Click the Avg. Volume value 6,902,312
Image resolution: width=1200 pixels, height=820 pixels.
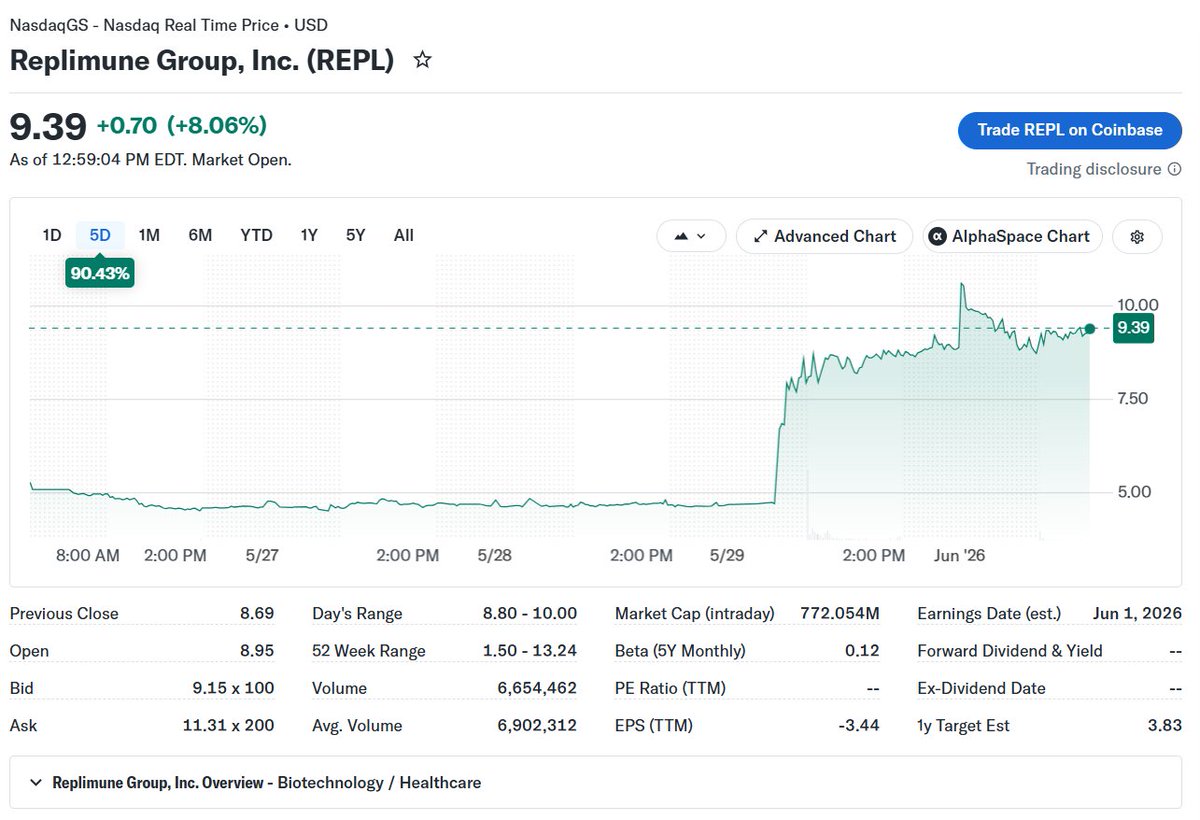[537, 725]
